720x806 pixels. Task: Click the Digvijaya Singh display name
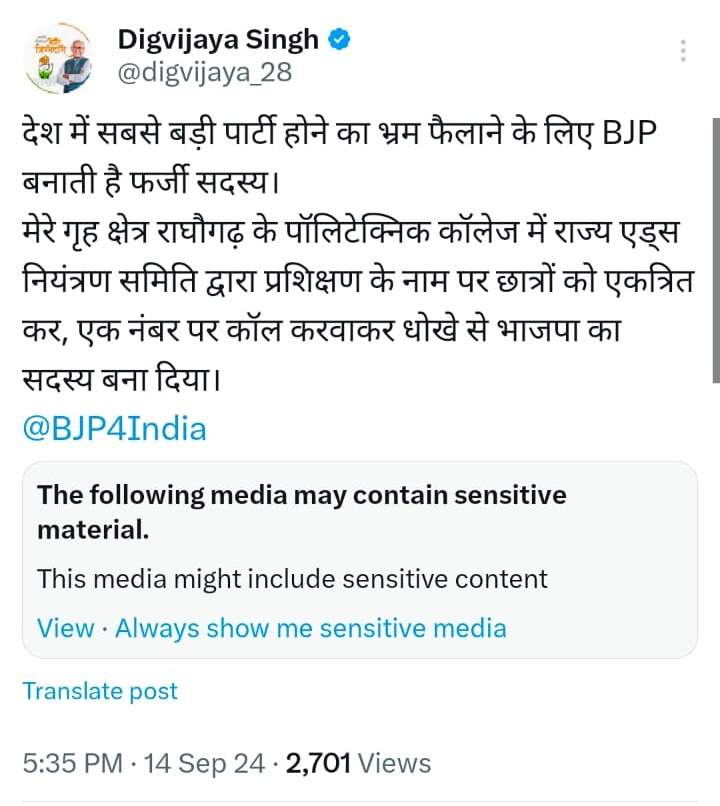[218, 40]
